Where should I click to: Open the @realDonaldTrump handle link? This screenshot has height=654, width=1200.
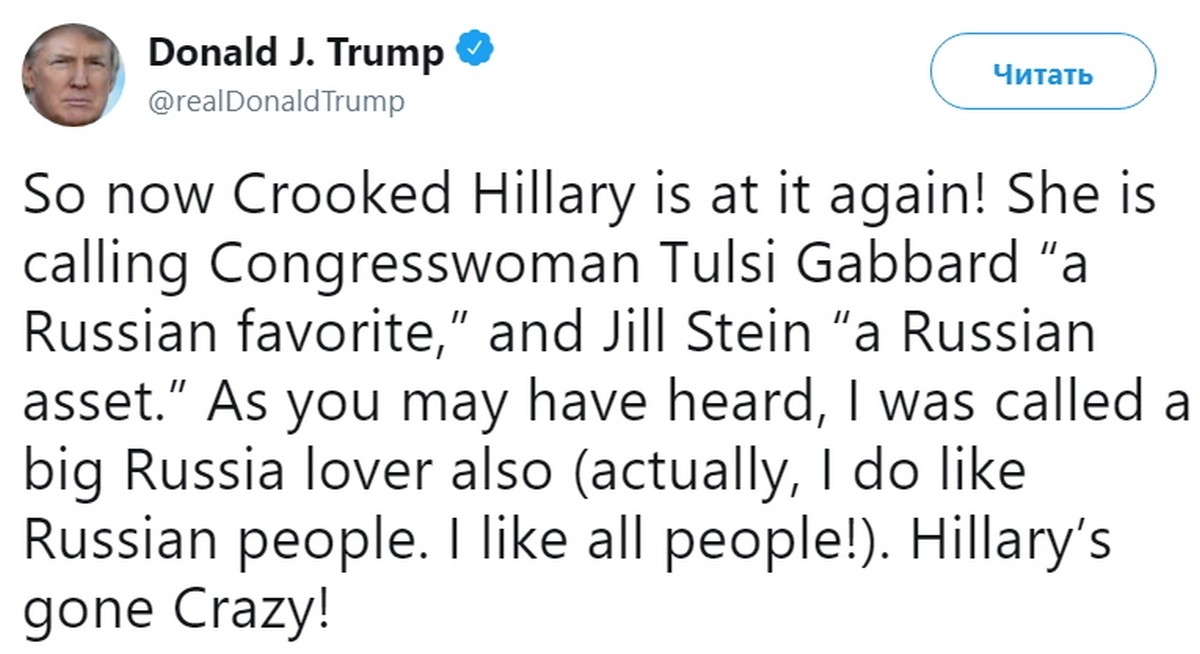tap(277, 101)
